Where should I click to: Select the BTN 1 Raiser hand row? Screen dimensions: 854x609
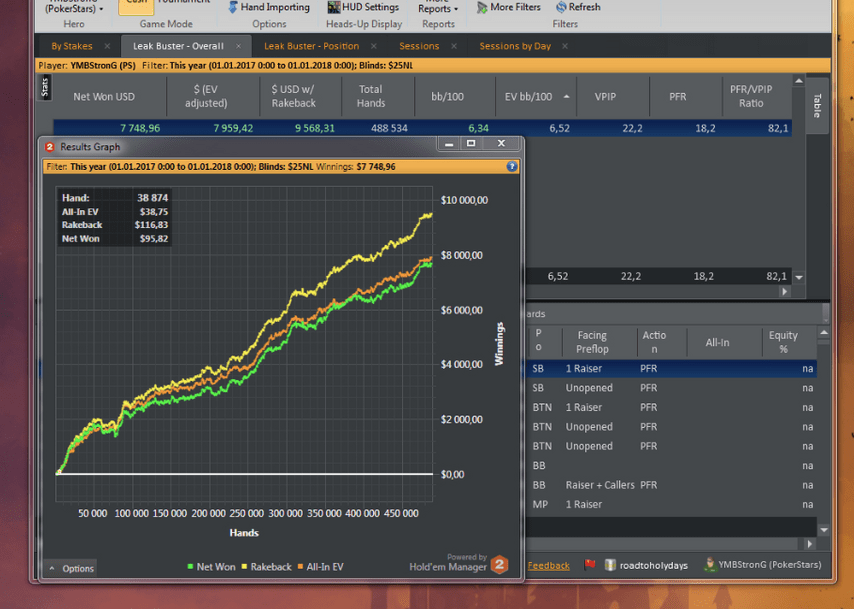coord(672,407)
